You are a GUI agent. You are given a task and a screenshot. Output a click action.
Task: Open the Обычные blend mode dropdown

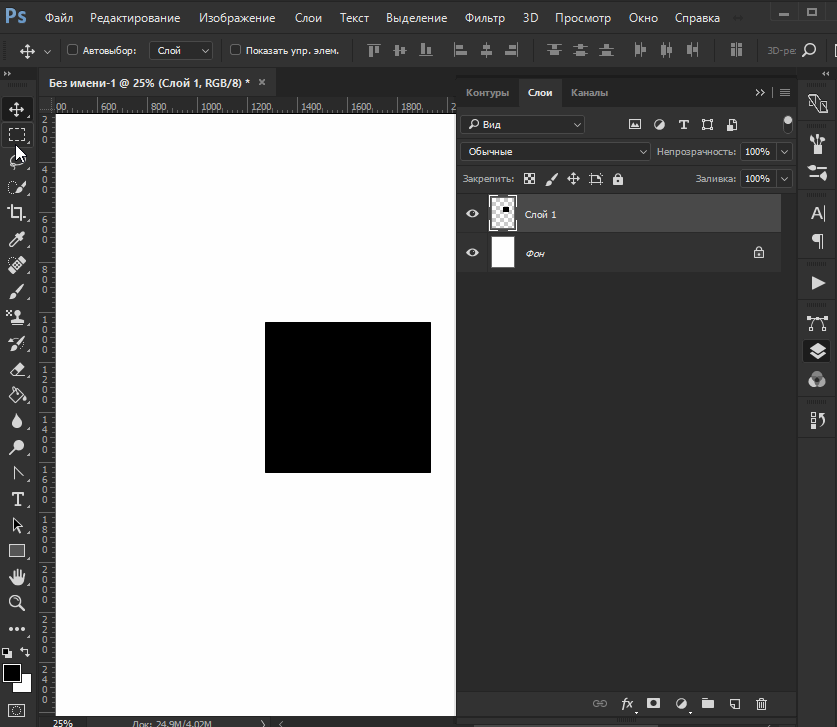pyautogui.click(x=555, y=152)
